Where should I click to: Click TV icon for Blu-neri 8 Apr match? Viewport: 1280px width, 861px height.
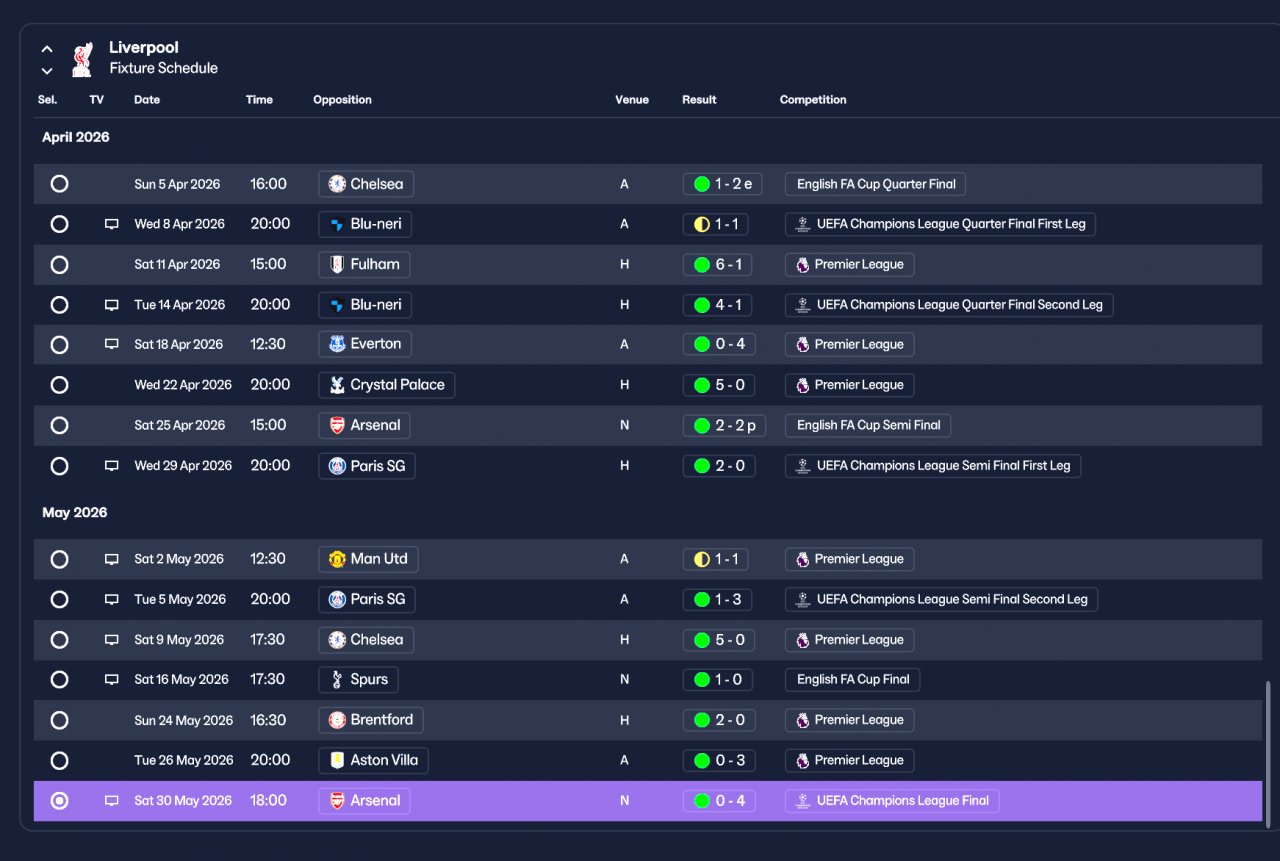coord(112,225)
